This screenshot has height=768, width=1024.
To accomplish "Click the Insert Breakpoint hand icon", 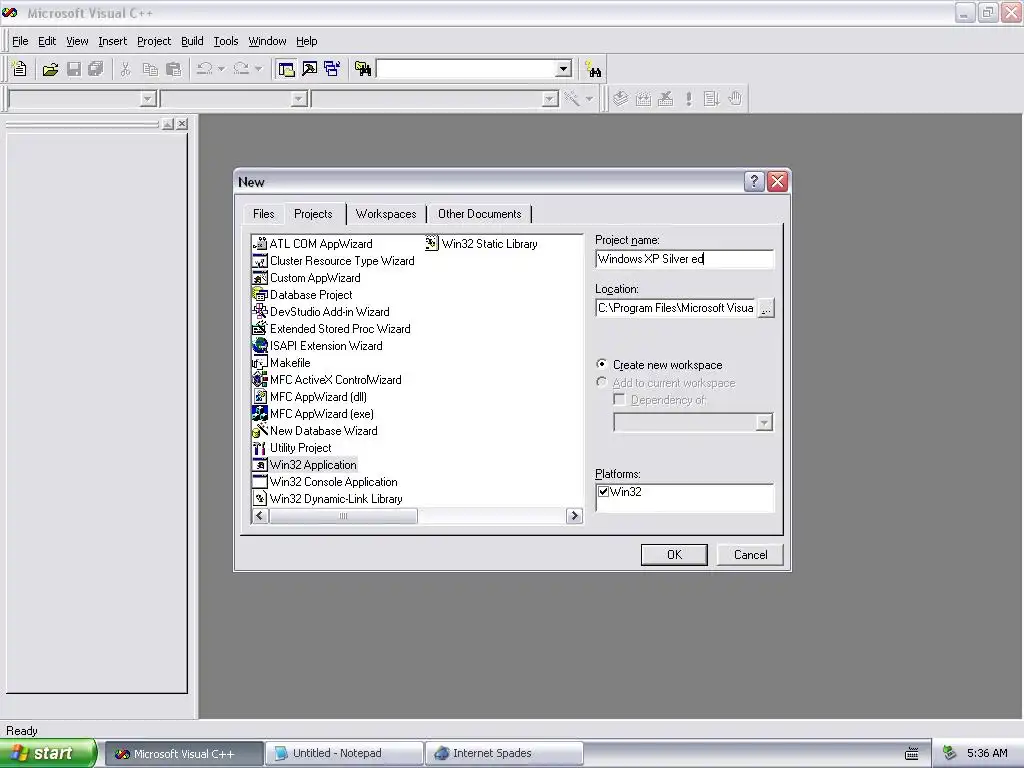I will point(735,99).
